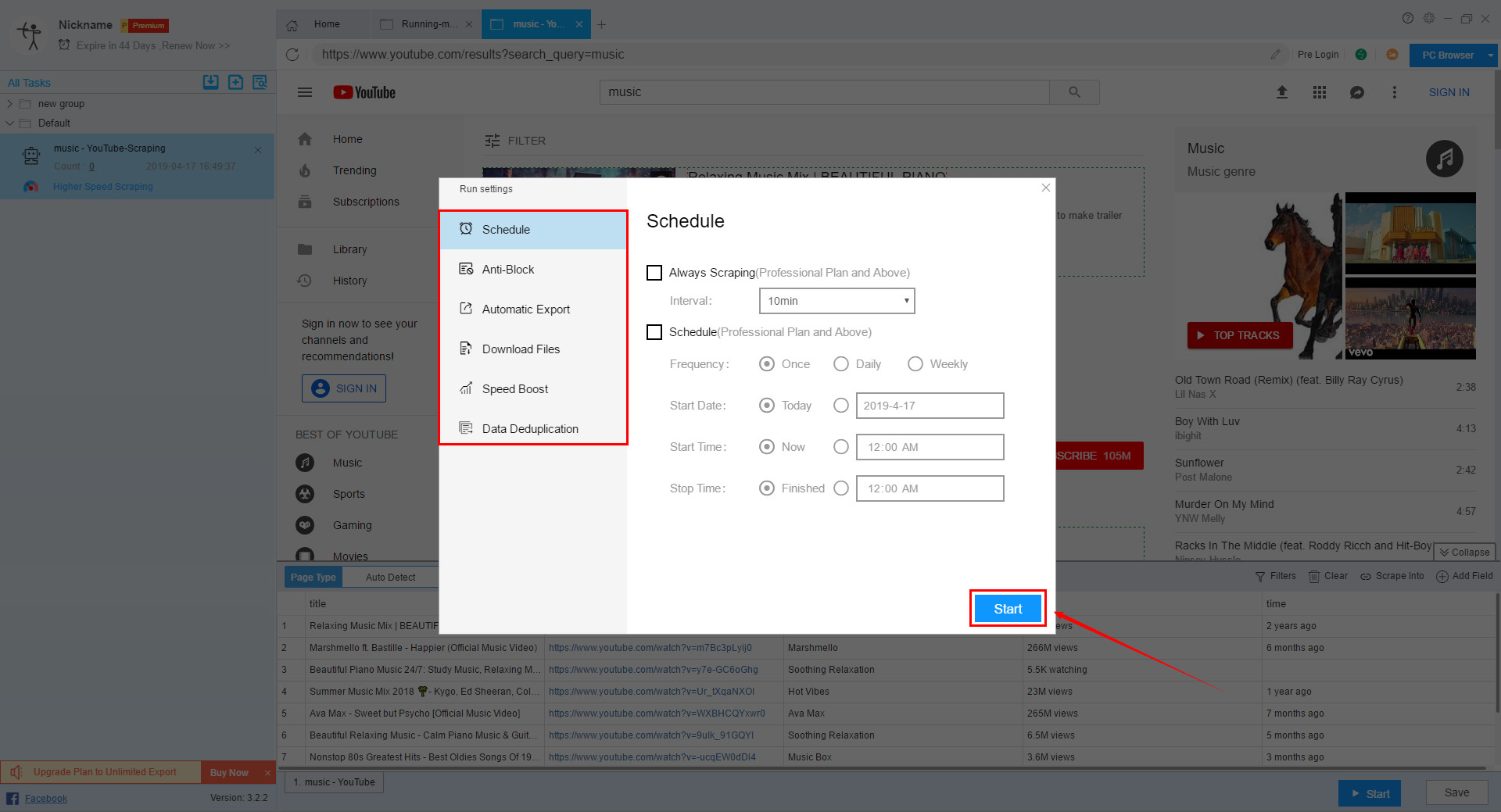Open a new browser tab with plus

pos(601,25)
